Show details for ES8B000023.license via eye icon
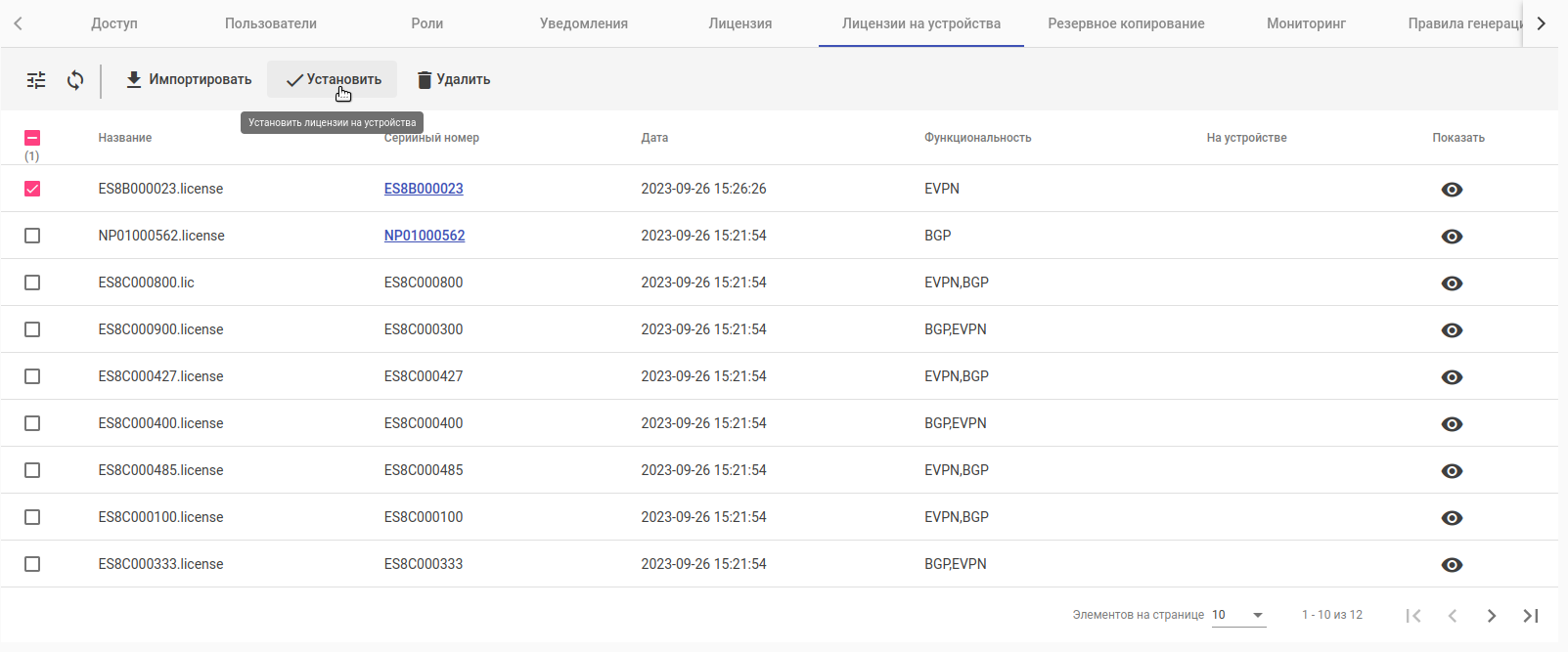Screen dimensions: 1568x652 tap(1452, 190)
